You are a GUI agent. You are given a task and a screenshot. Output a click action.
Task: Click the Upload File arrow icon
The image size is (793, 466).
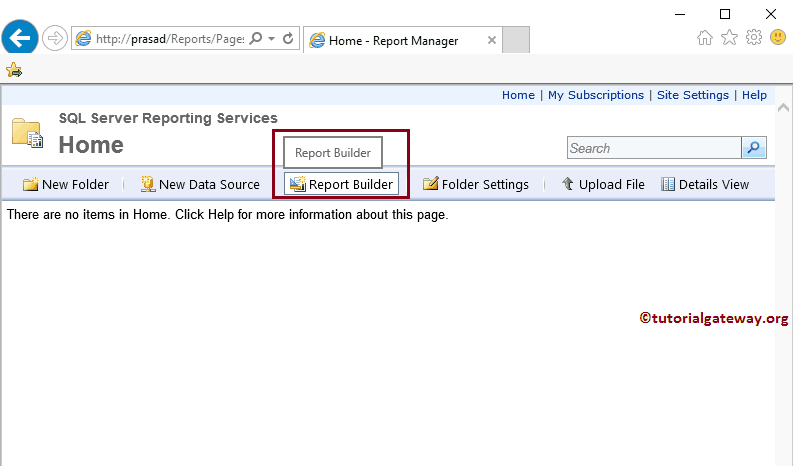click(568, 184)
